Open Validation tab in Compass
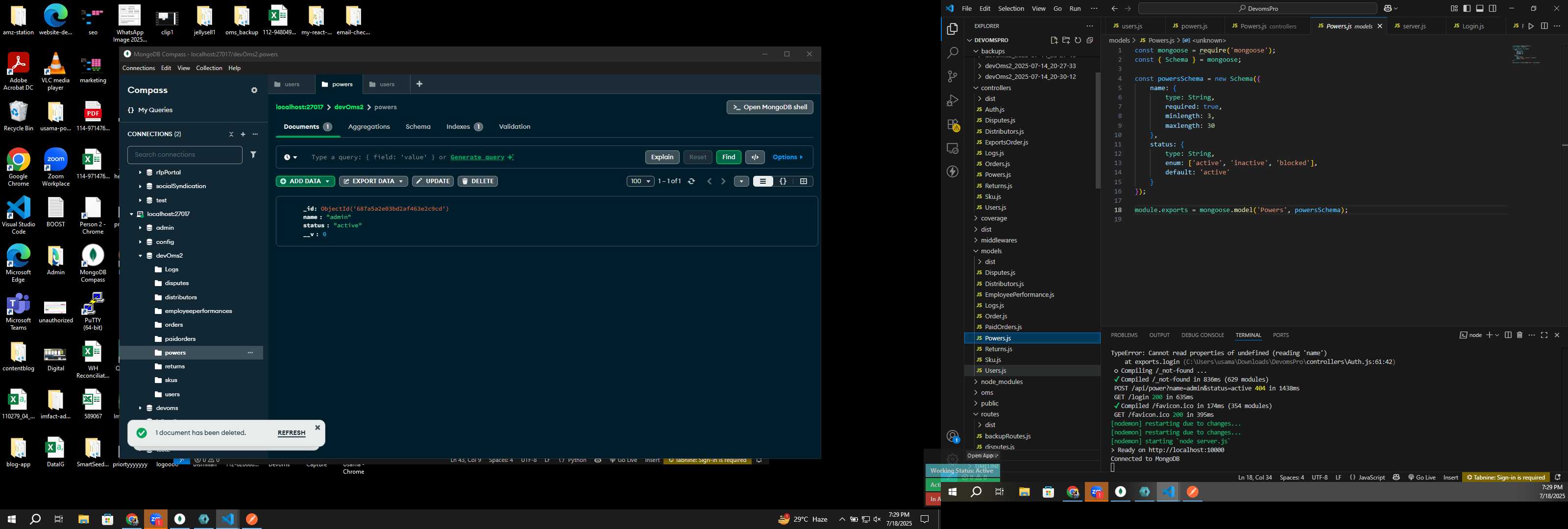 pos(514,127)
